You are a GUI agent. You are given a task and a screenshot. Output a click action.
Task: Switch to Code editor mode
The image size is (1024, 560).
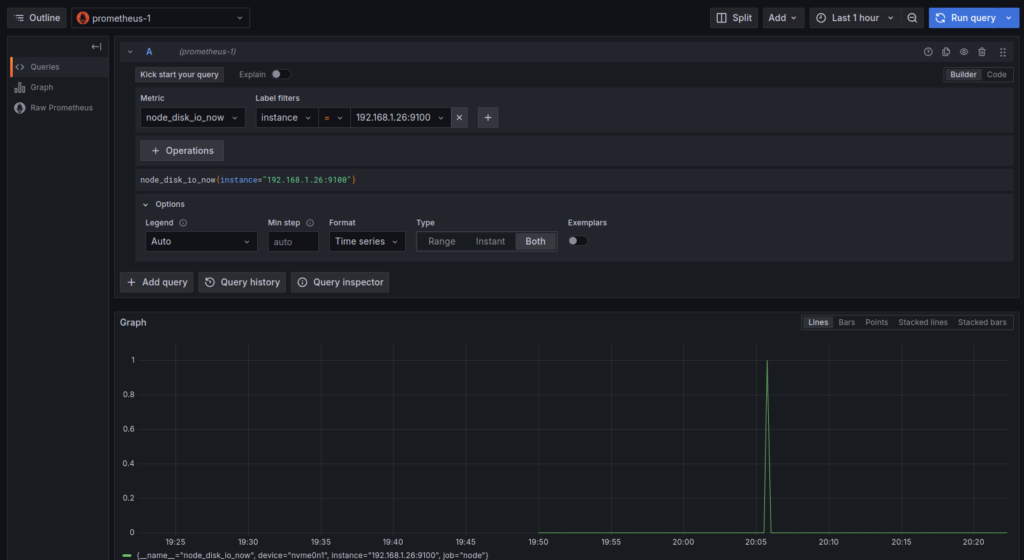[997, 74]
